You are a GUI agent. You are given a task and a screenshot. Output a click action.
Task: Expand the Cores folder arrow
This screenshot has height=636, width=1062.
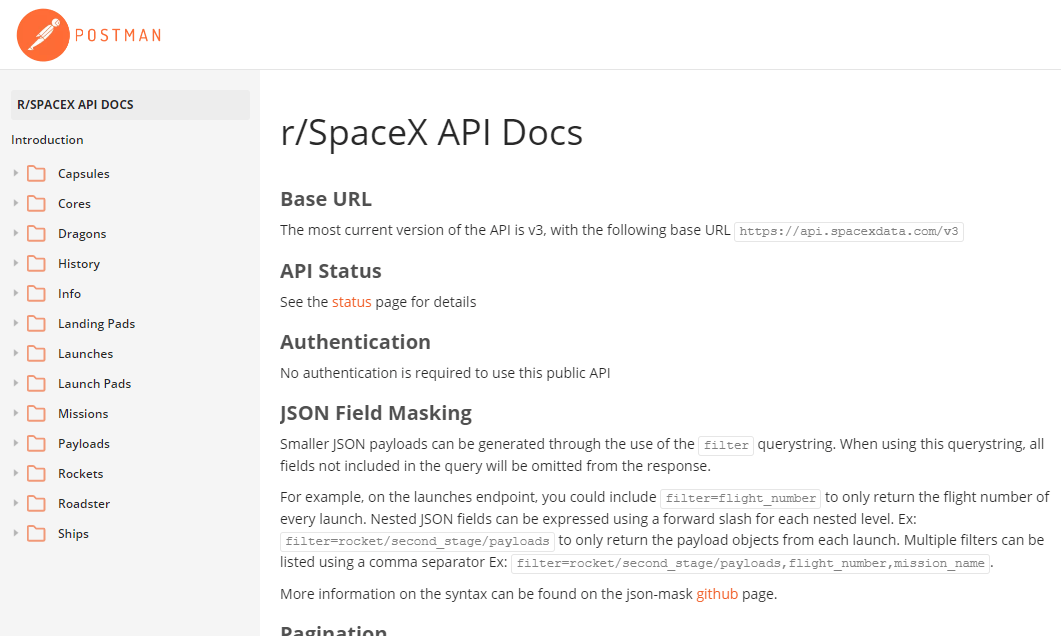pos(16,204)
